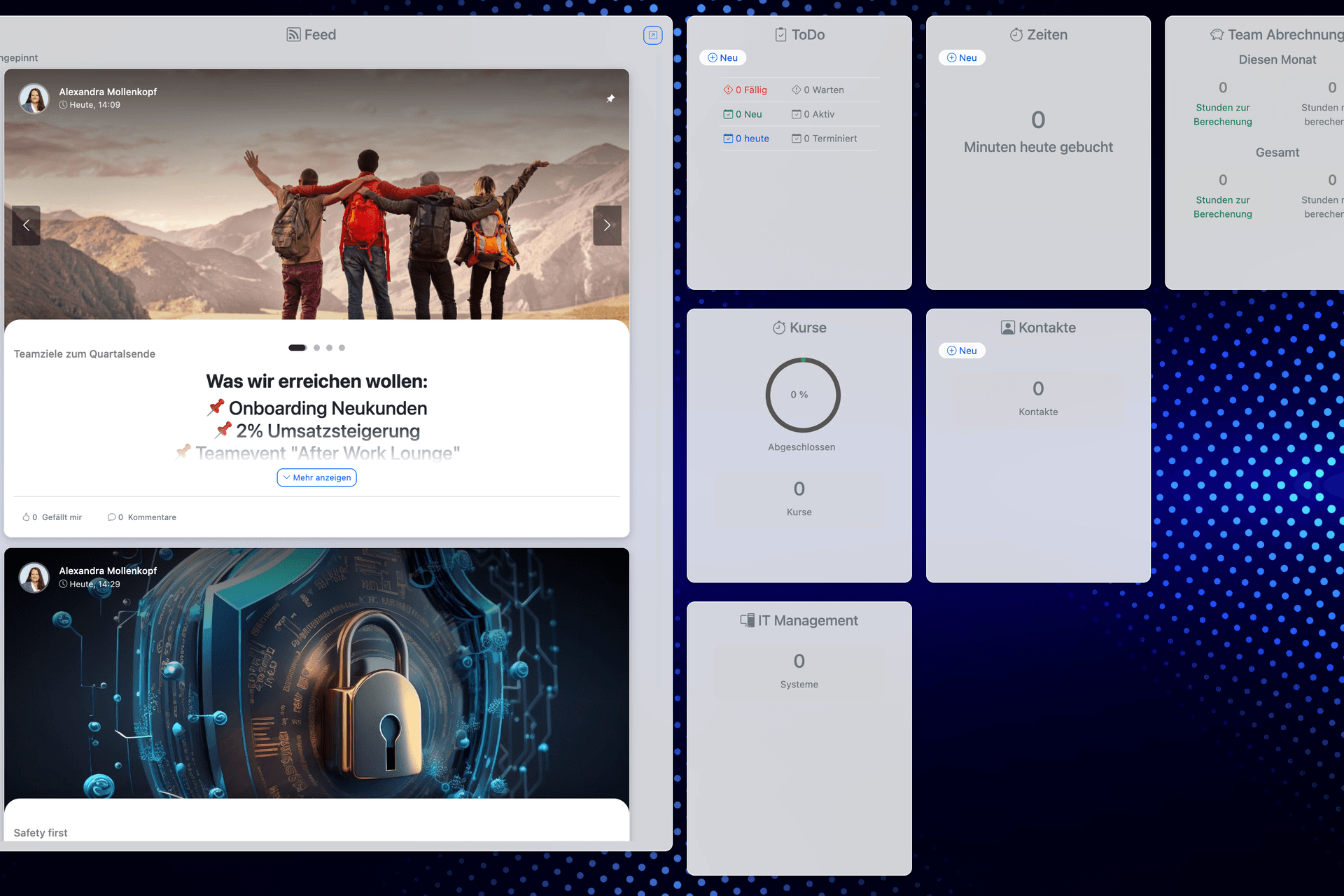Open the 0 Kontakte counter tile
Viewport: 1344px width, 896px height.
[x=1038, y=400]
